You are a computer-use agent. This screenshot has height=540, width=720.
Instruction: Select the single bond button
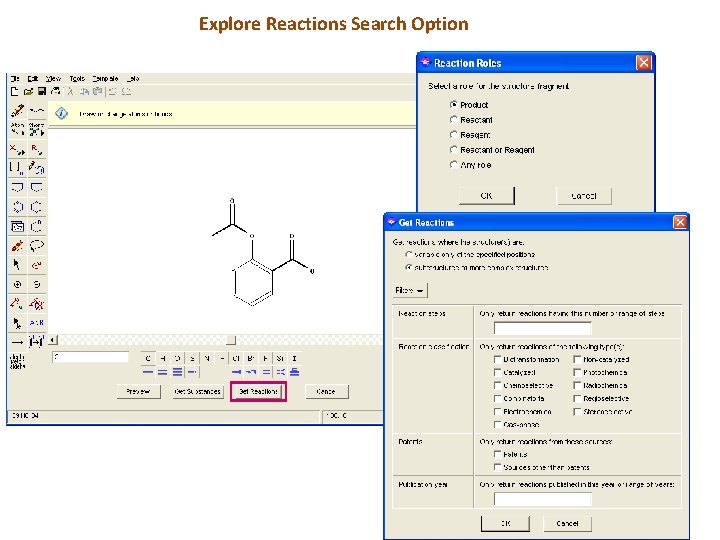(x=148, y=372)
